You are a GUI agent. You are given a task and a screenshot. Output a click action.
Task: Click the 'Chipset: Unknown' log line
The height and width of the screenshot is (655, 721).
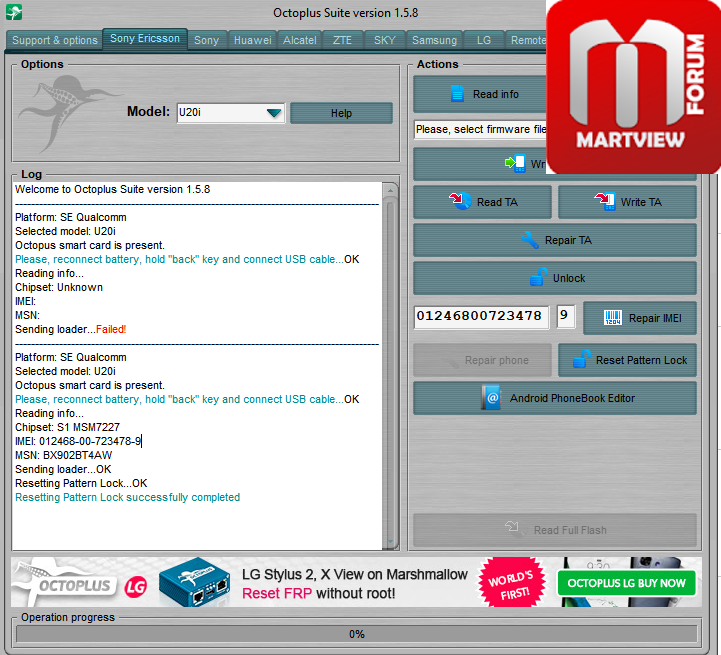(x=59, y=287)
